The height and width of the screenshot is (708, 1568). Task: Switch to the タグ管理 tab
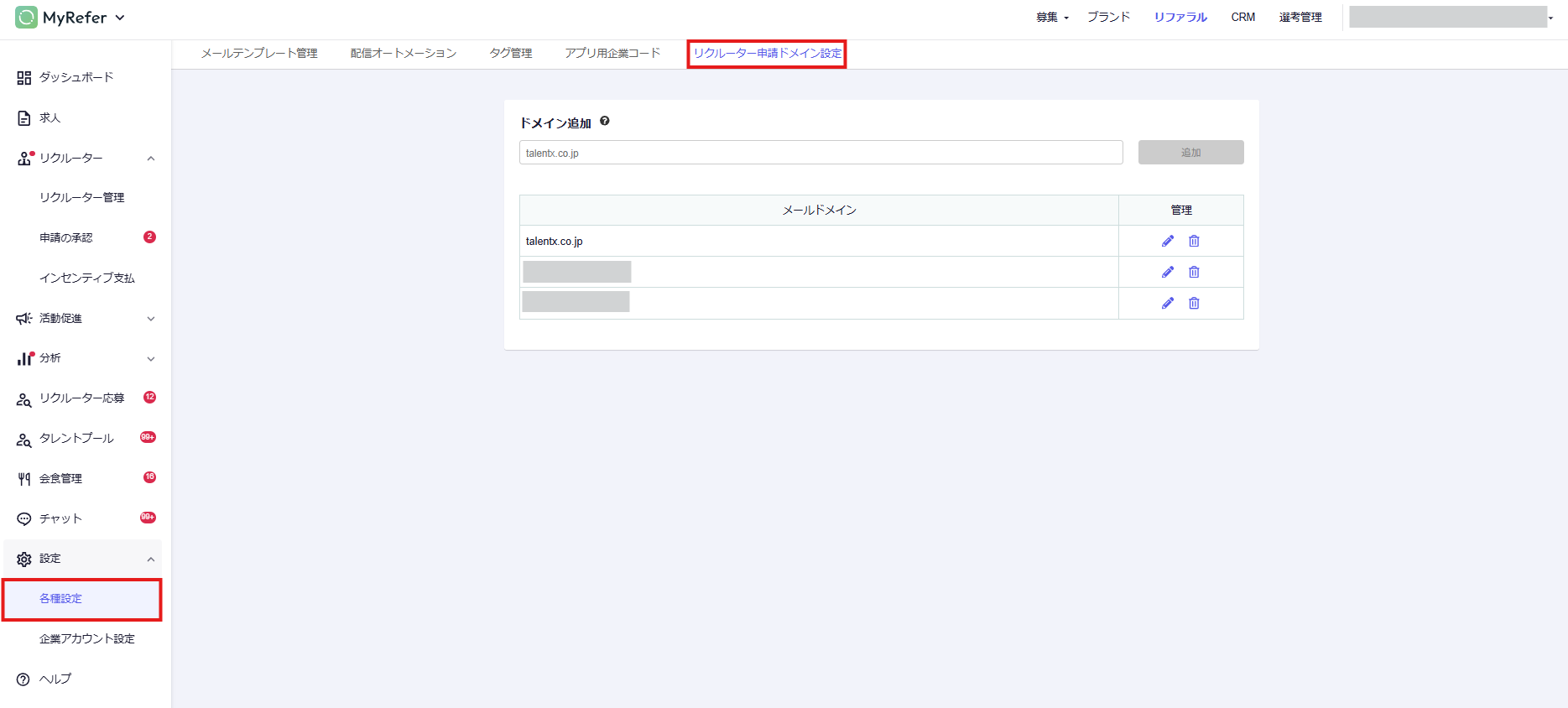(511, 54)
